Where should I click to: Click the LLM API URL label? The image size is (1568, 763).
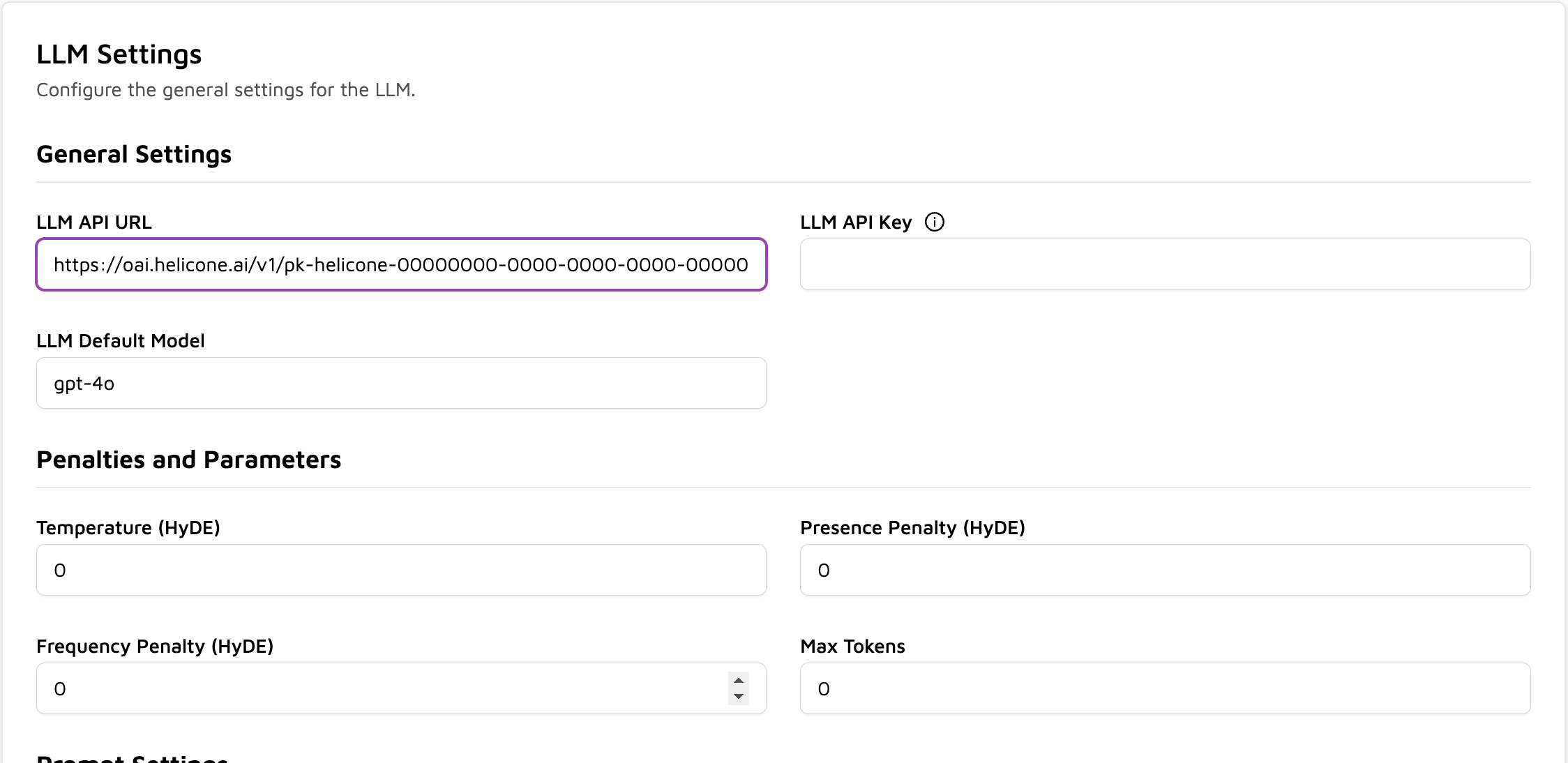coord(94,222)
